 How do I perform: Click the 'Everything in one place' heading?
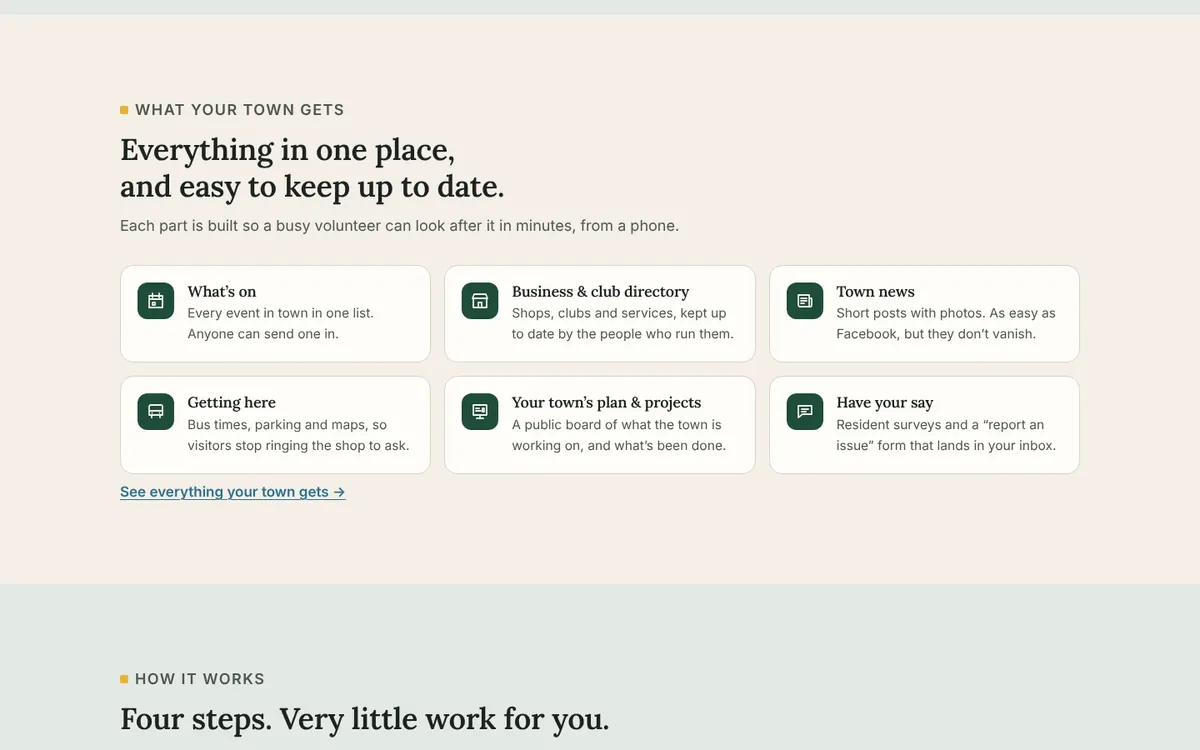click(312, 168)
